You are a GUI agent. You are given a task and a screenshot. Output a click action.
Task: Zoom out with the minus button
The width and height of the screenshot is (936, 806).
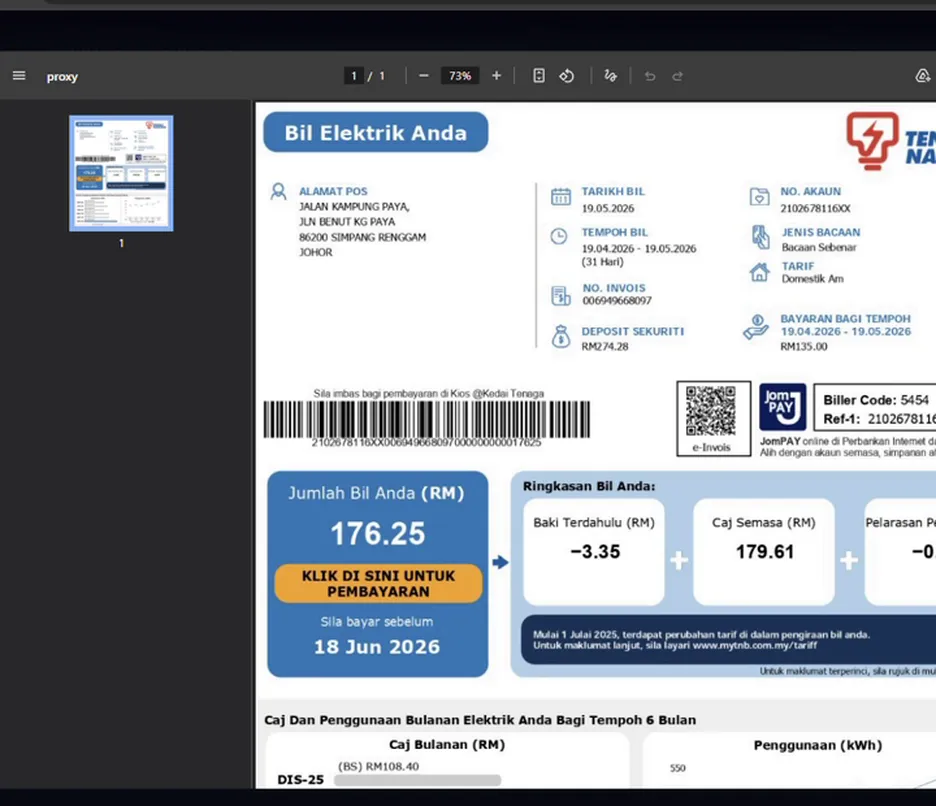pos(424,76)
